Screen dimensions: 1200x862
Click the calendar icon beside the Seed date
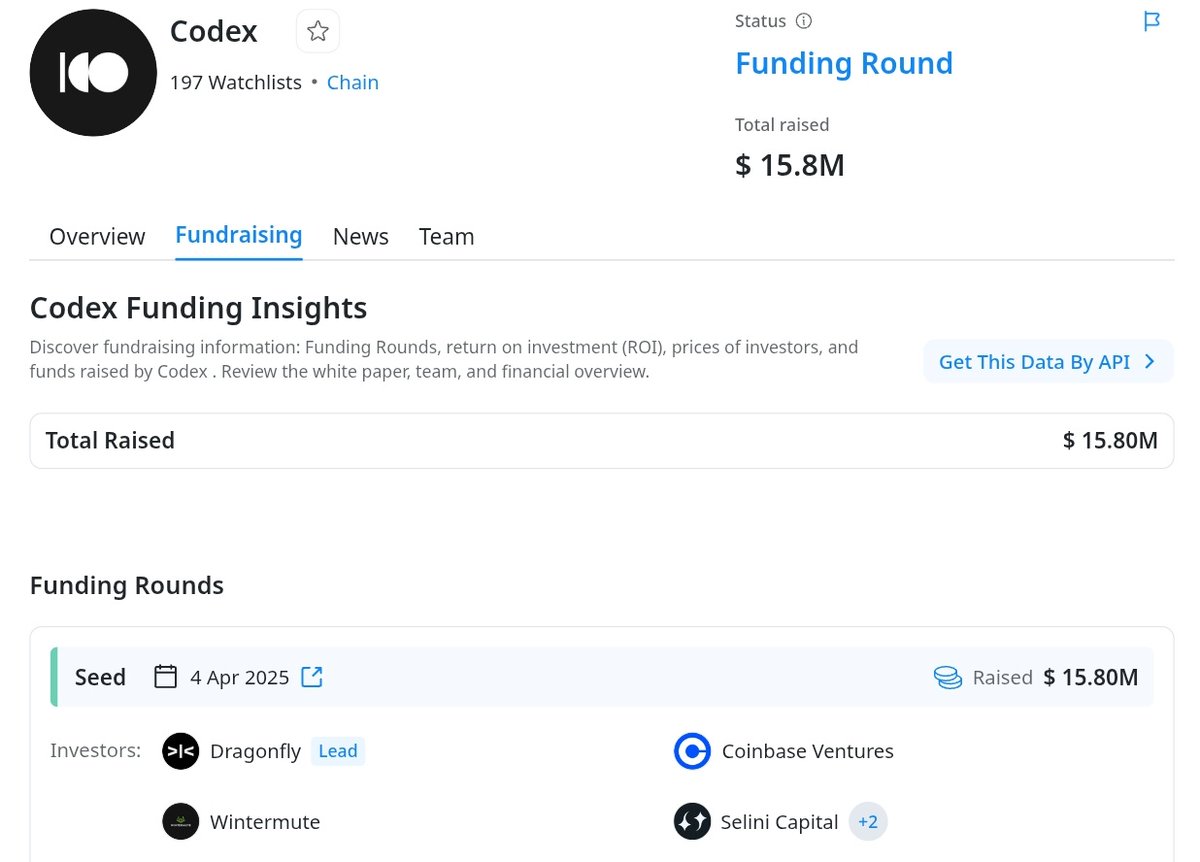point(165,676)
